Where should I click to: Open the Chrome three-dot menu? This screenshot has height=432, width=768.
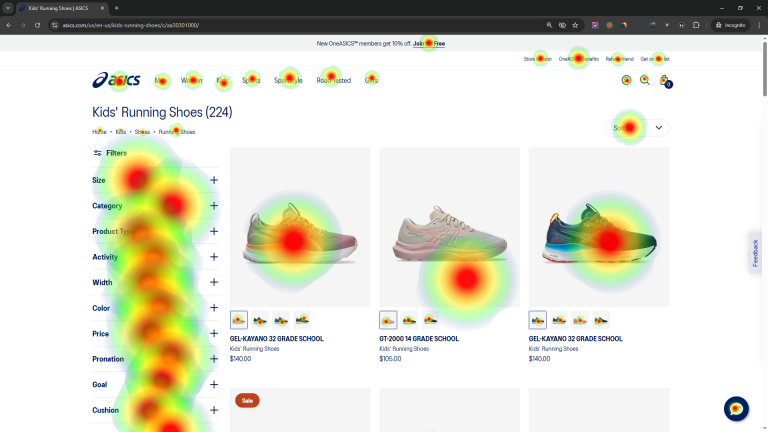coord(759,25)
